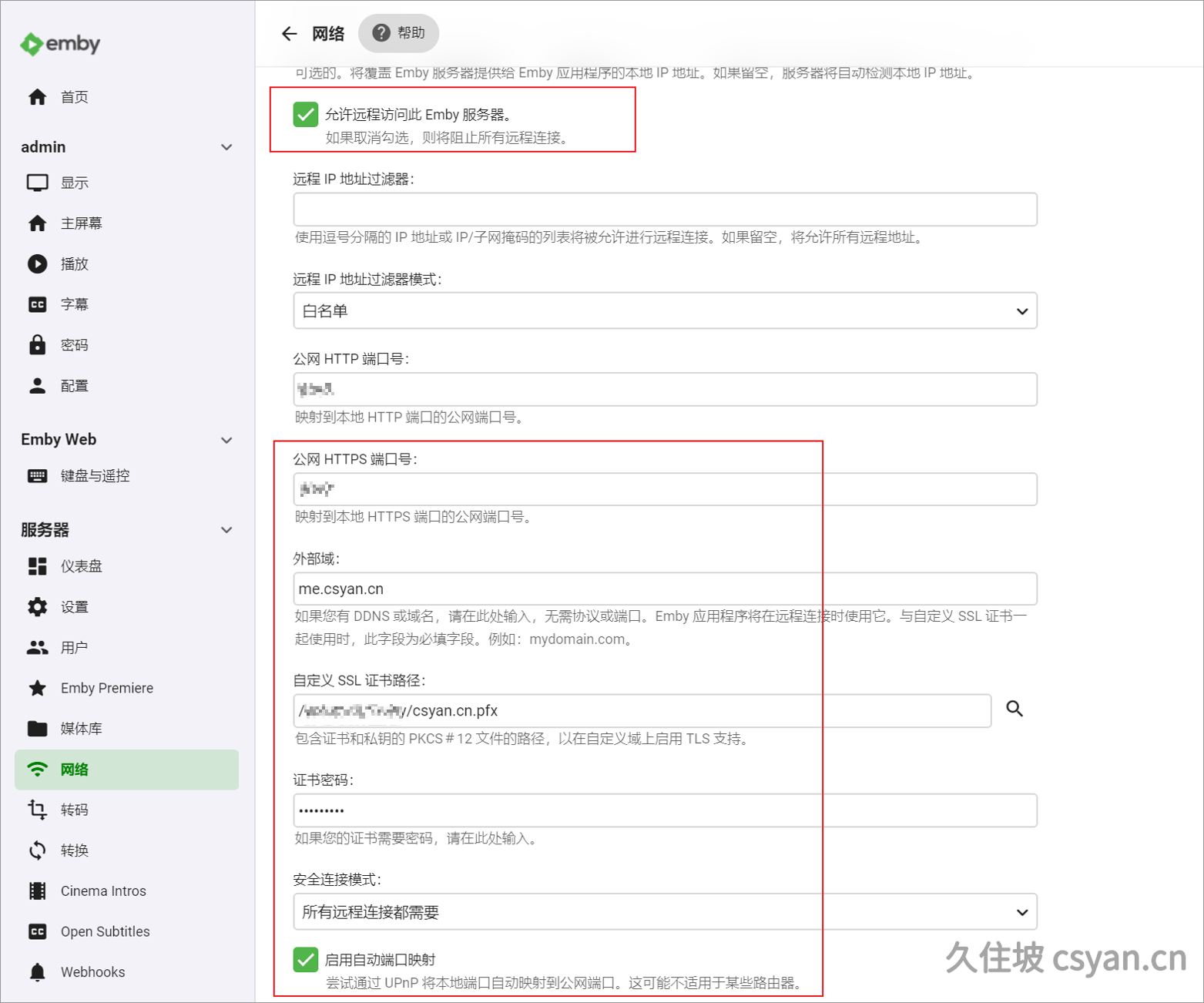Screen dimensions: 1204x1003
Task: Open 转码 transcoding settings
Action: coord(127,810)
